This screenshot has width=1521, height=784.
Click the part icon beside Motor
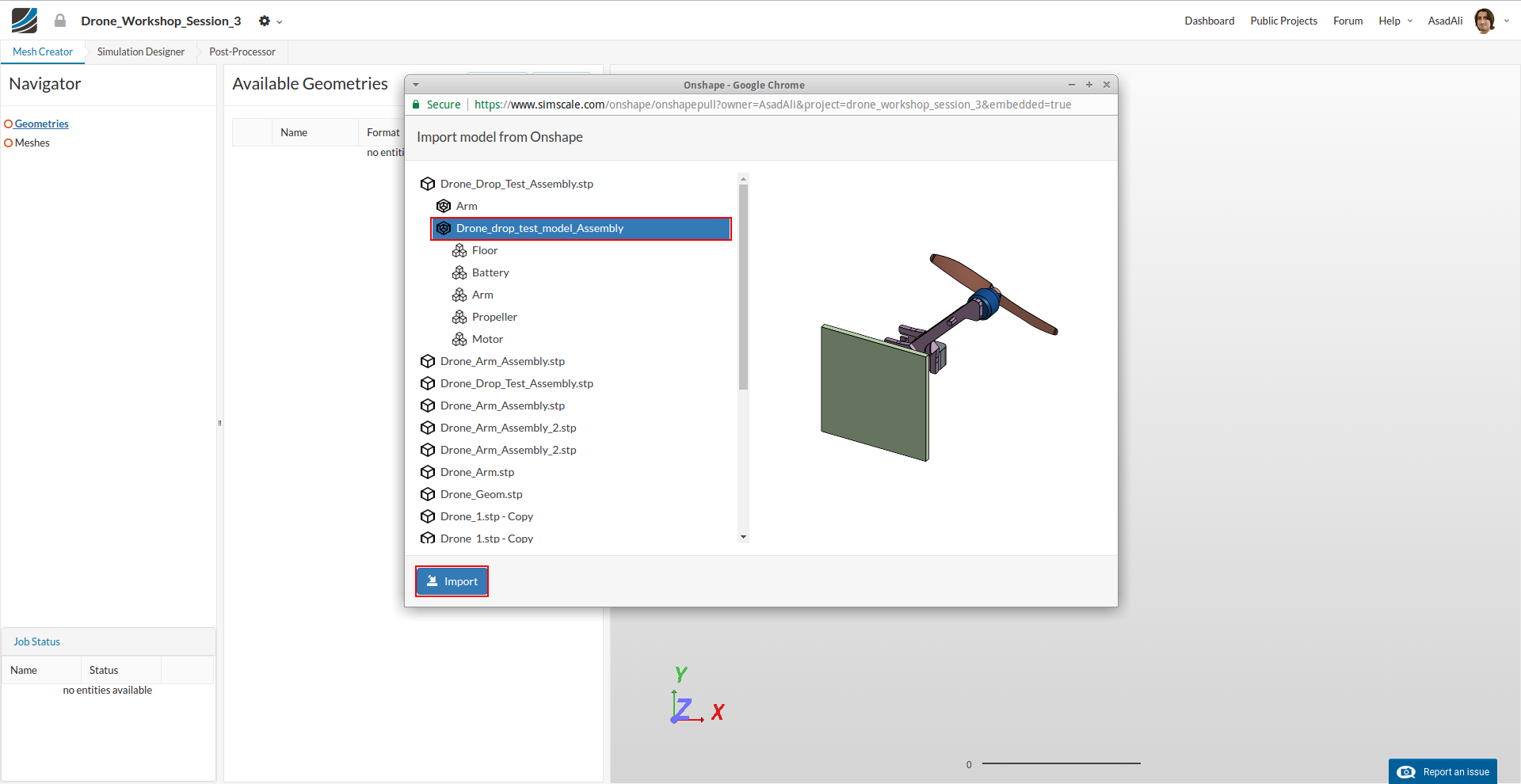[x=459, y=340]
